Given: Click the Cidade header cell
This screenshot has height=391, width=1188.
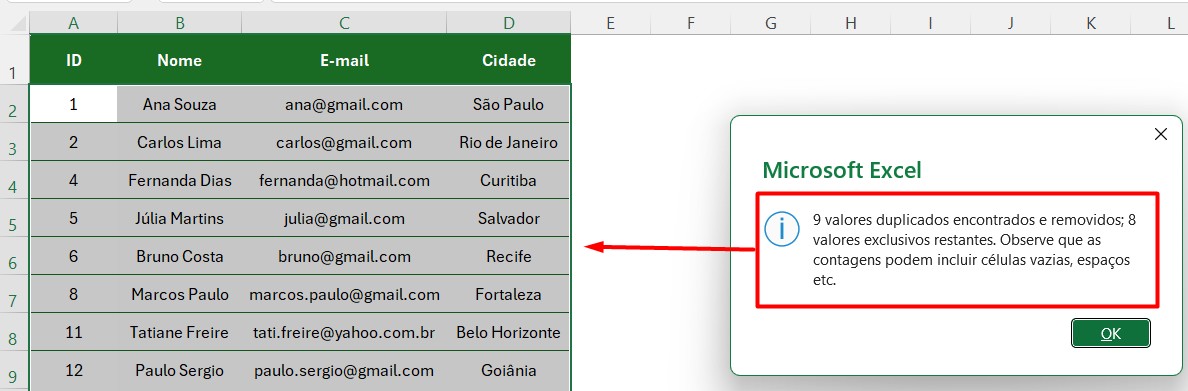Looking at the screenshot, I should coord(508,60).
